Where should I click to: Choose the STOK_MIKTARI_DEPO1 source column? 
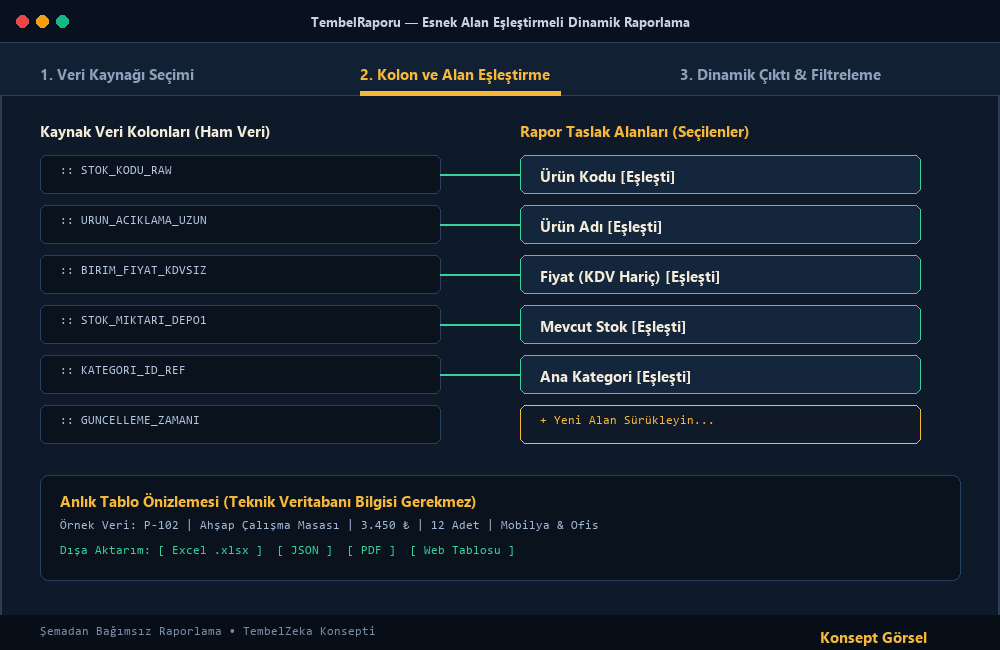coord(240,325)
